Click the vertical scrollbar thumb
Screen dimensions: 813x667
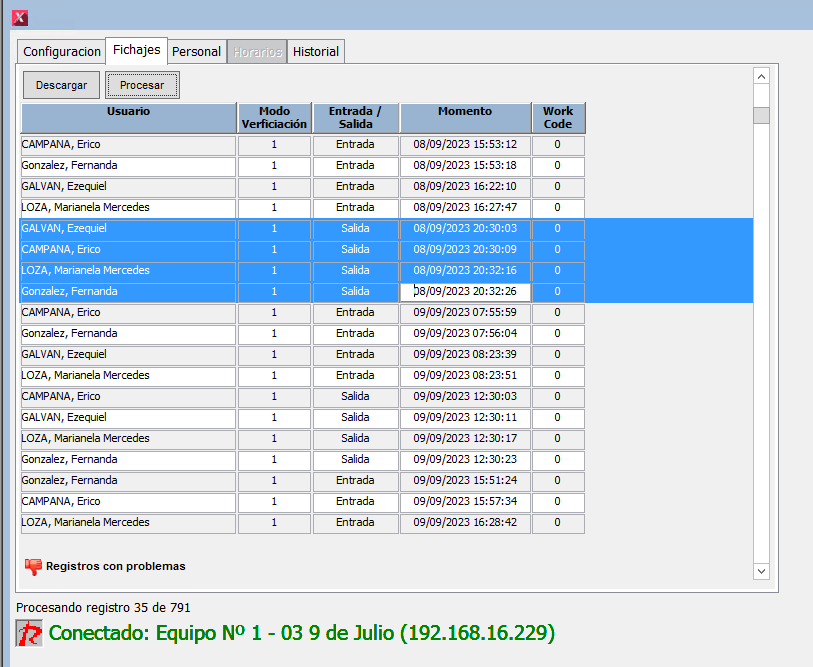761,115
